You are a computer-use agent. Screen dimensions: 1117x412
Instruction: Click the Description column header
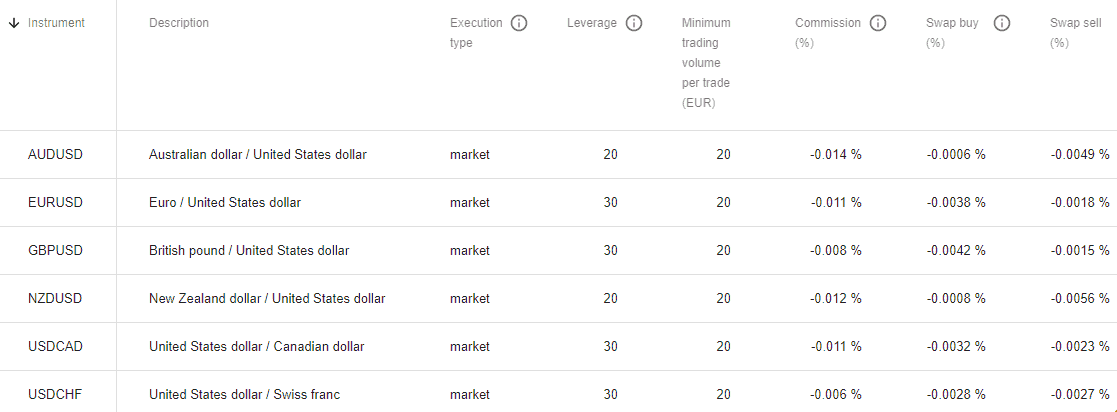point(179,23)
